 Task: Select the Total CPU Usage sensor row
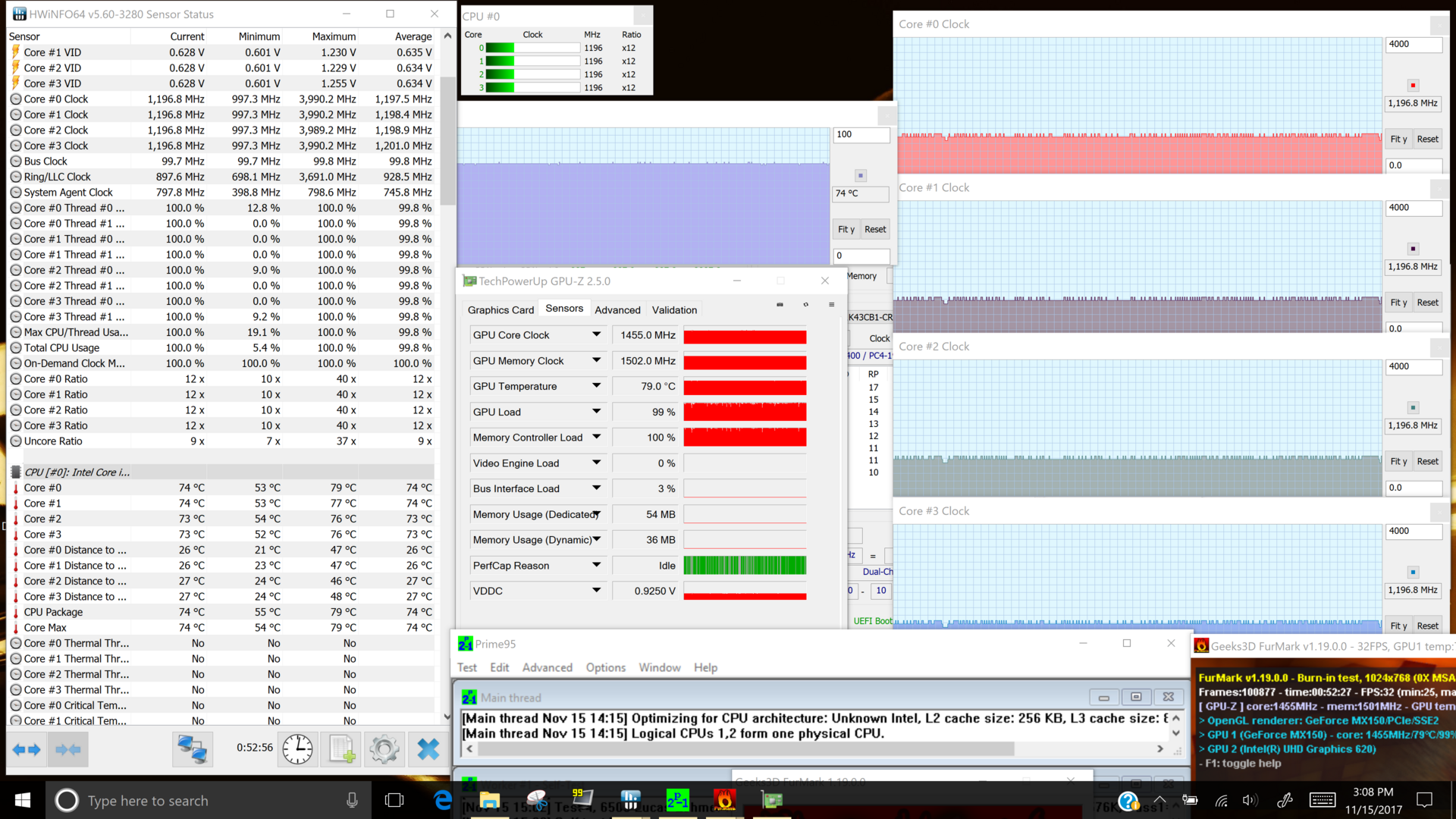[221, 347]
